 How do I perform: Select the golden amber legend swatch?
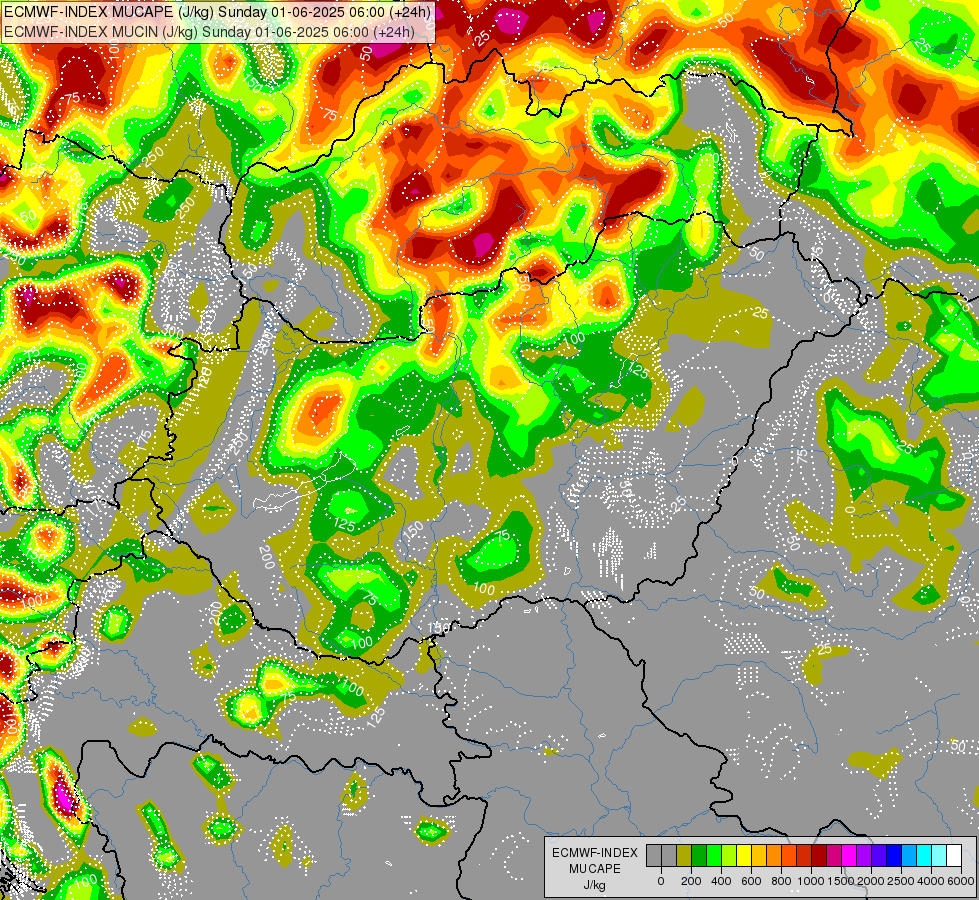[759, 855]
